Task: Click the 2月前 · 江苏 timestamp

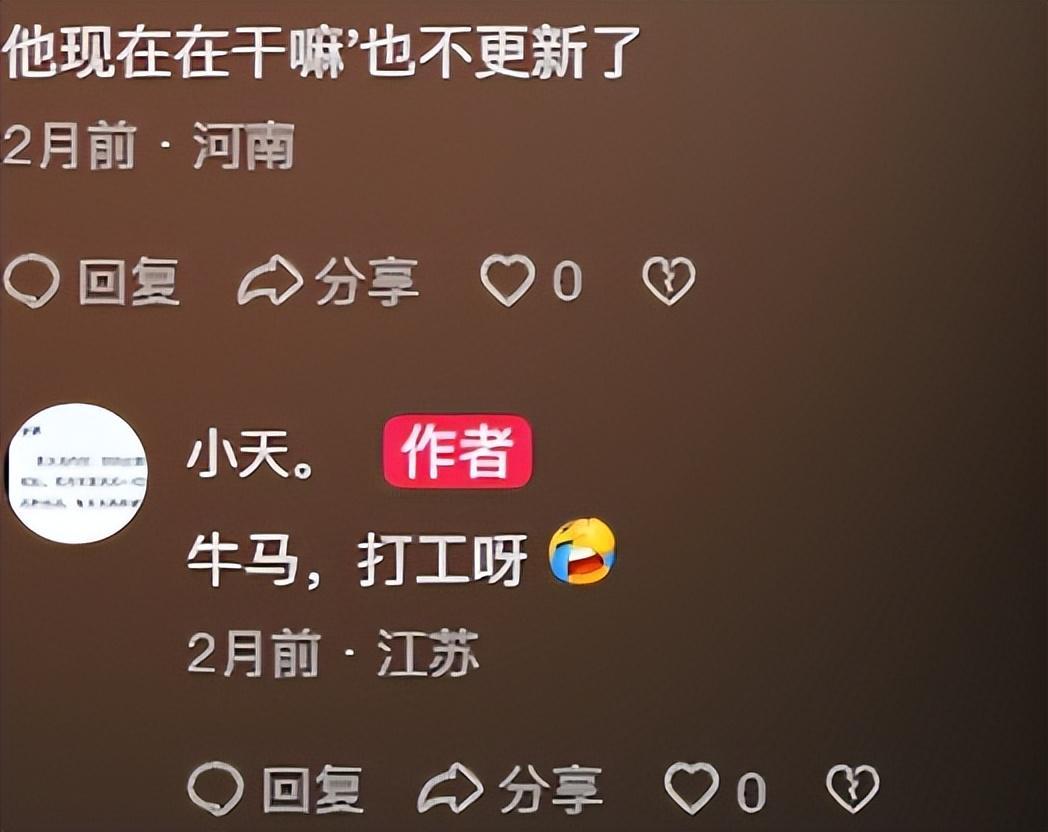Action: 334,654
